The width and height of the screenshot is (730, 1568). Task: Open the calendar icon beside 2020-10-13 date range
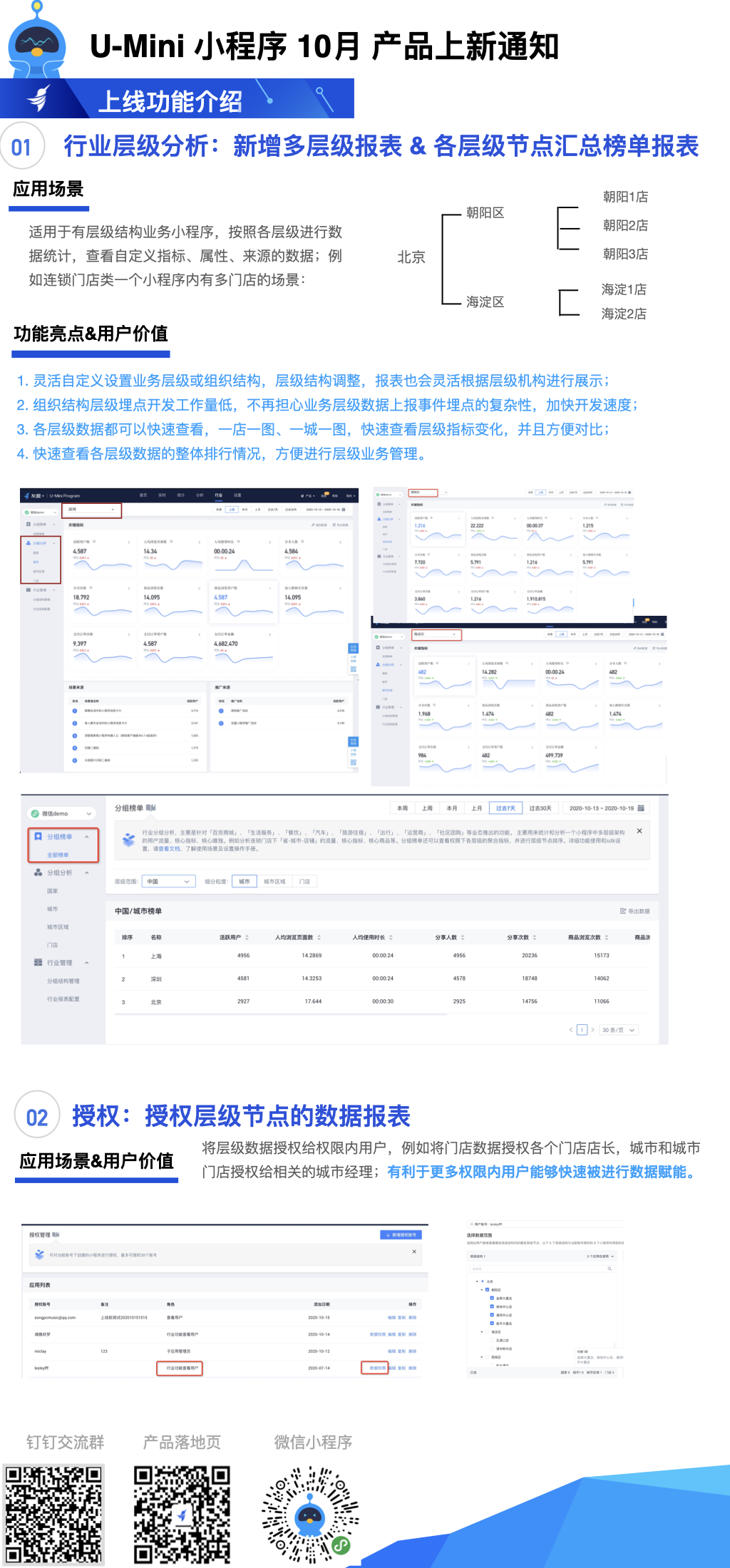641,808
